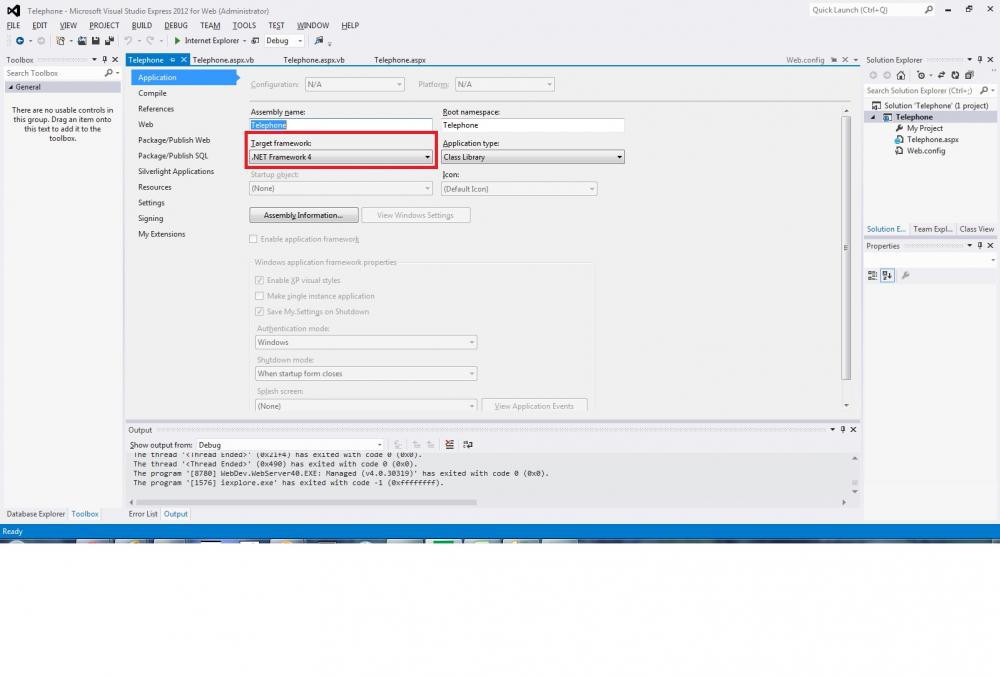This screenshot has width=1000, height=677.
Task: Click the Assembly Information button
Action: pos(303,215)
